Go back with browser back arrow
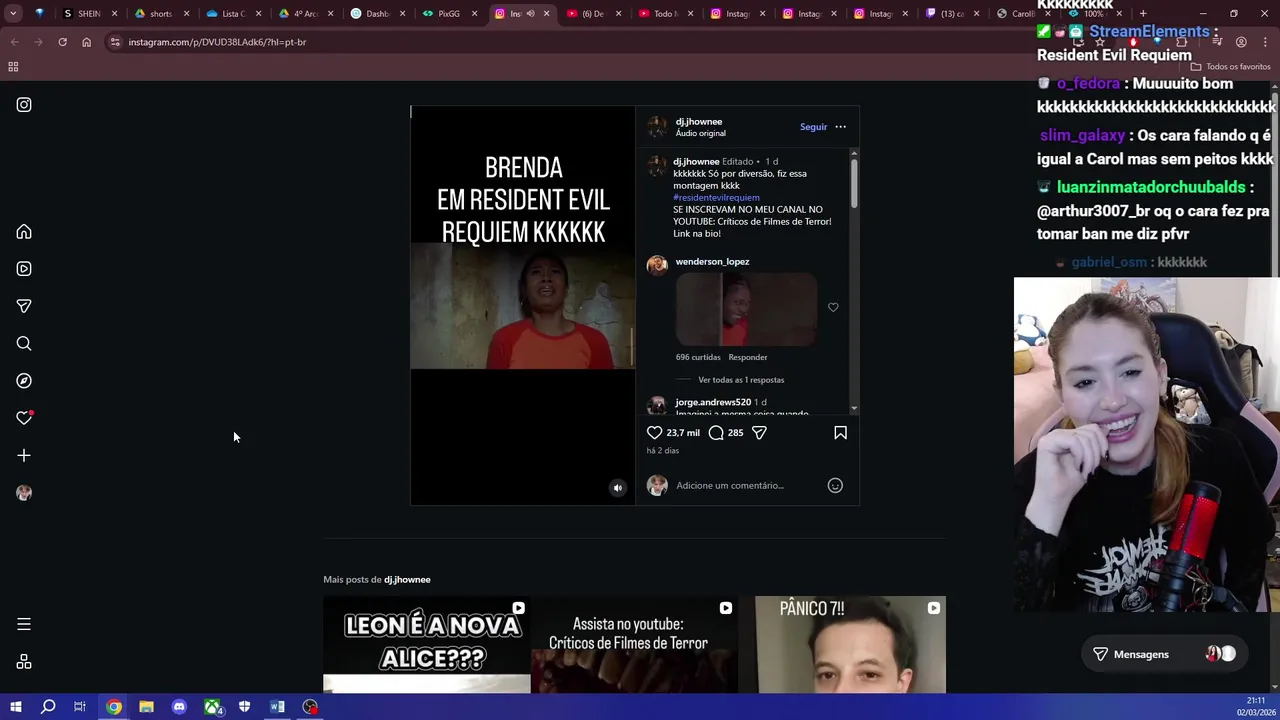The image size is (1280, 720). pos(14,42)
